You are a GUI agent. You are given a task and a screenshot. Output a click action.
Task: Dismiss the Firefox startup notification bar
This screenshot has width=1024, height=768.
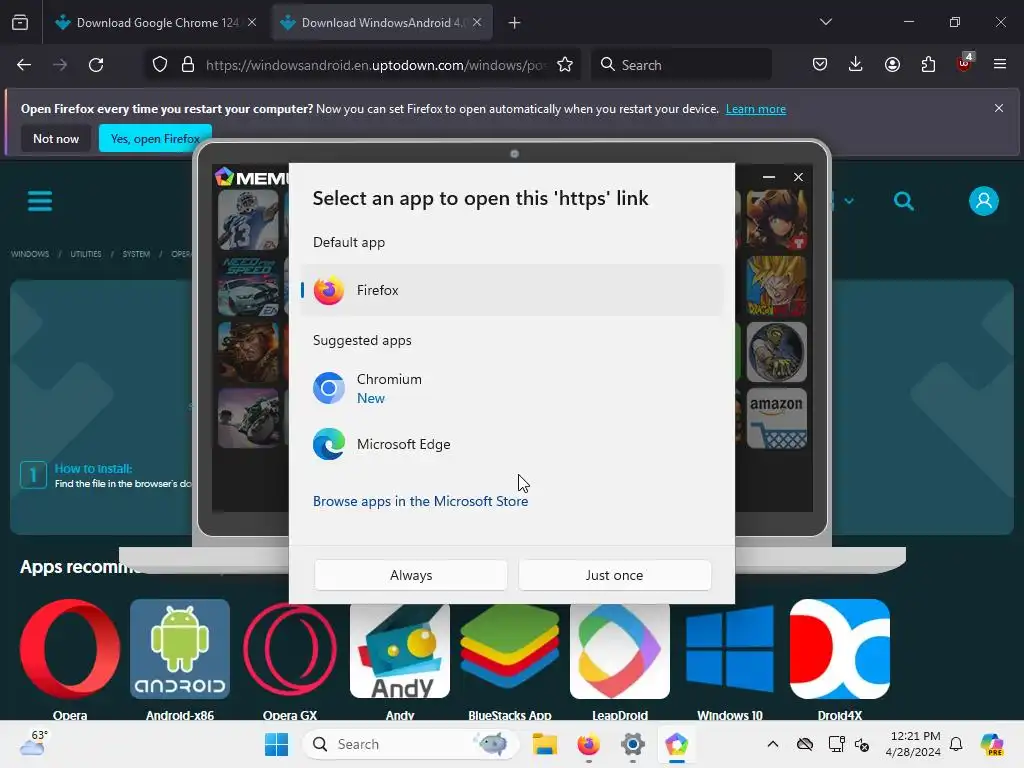(999, 108)
